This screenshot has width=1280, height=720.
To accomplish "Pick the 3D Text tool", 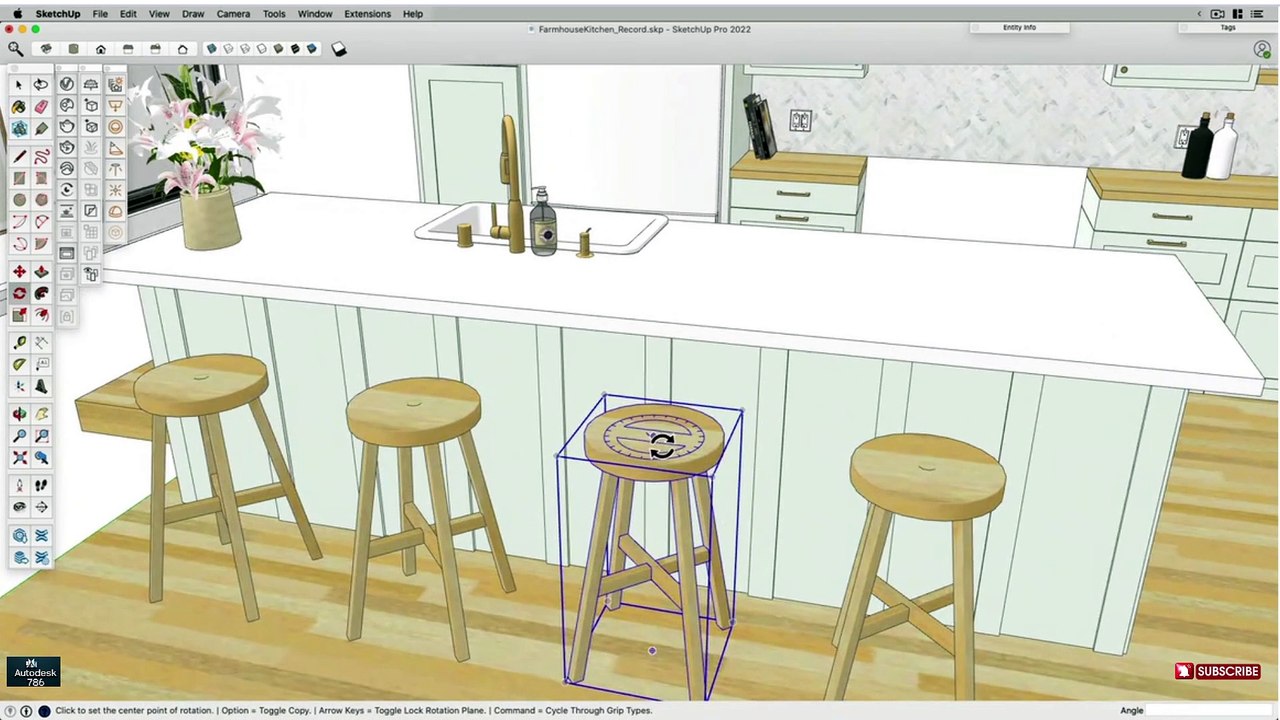I will [41, 387].
